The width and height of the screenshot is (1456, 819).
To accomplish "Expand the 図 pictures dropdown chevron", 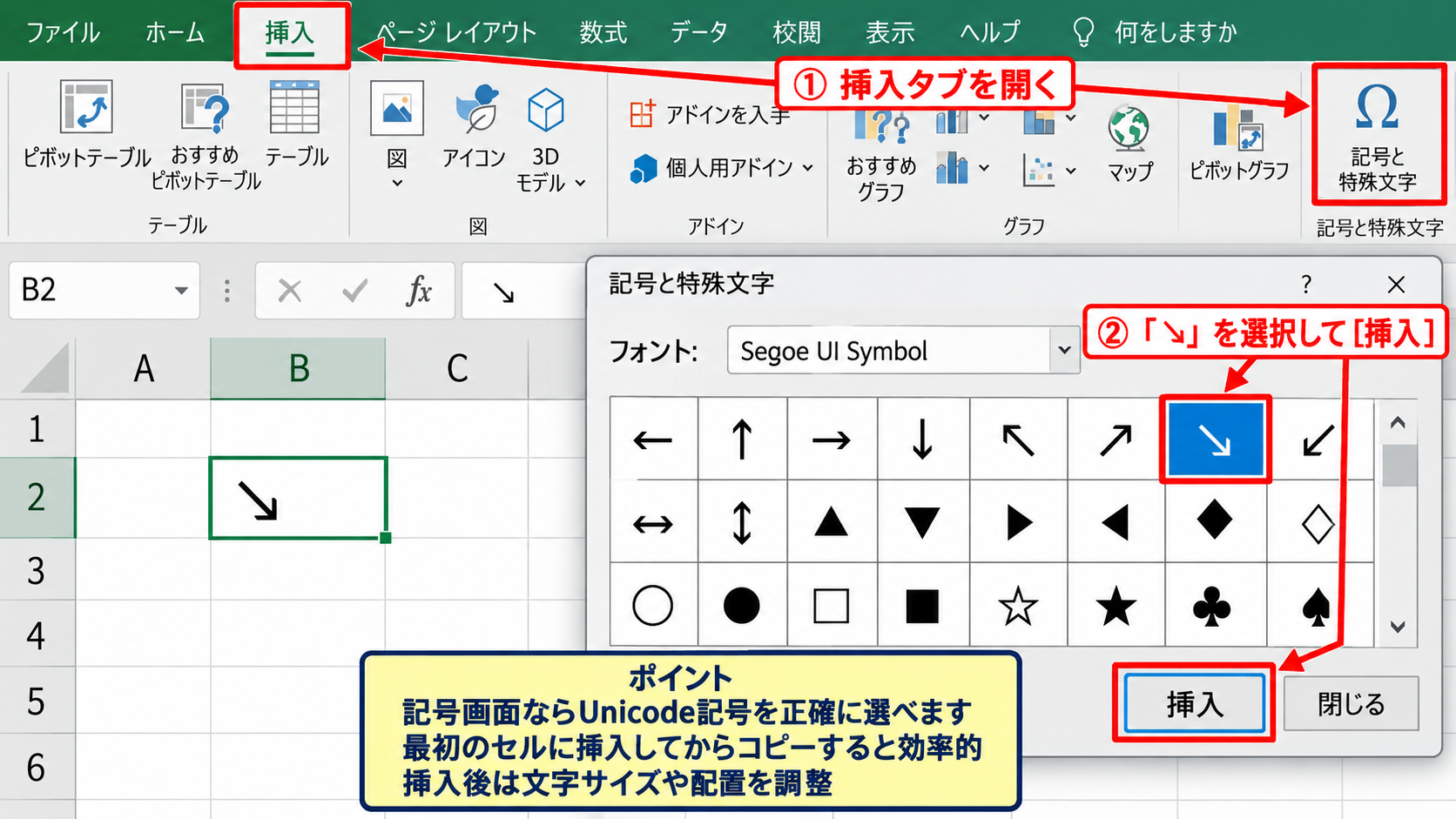I will coord(397,184).
